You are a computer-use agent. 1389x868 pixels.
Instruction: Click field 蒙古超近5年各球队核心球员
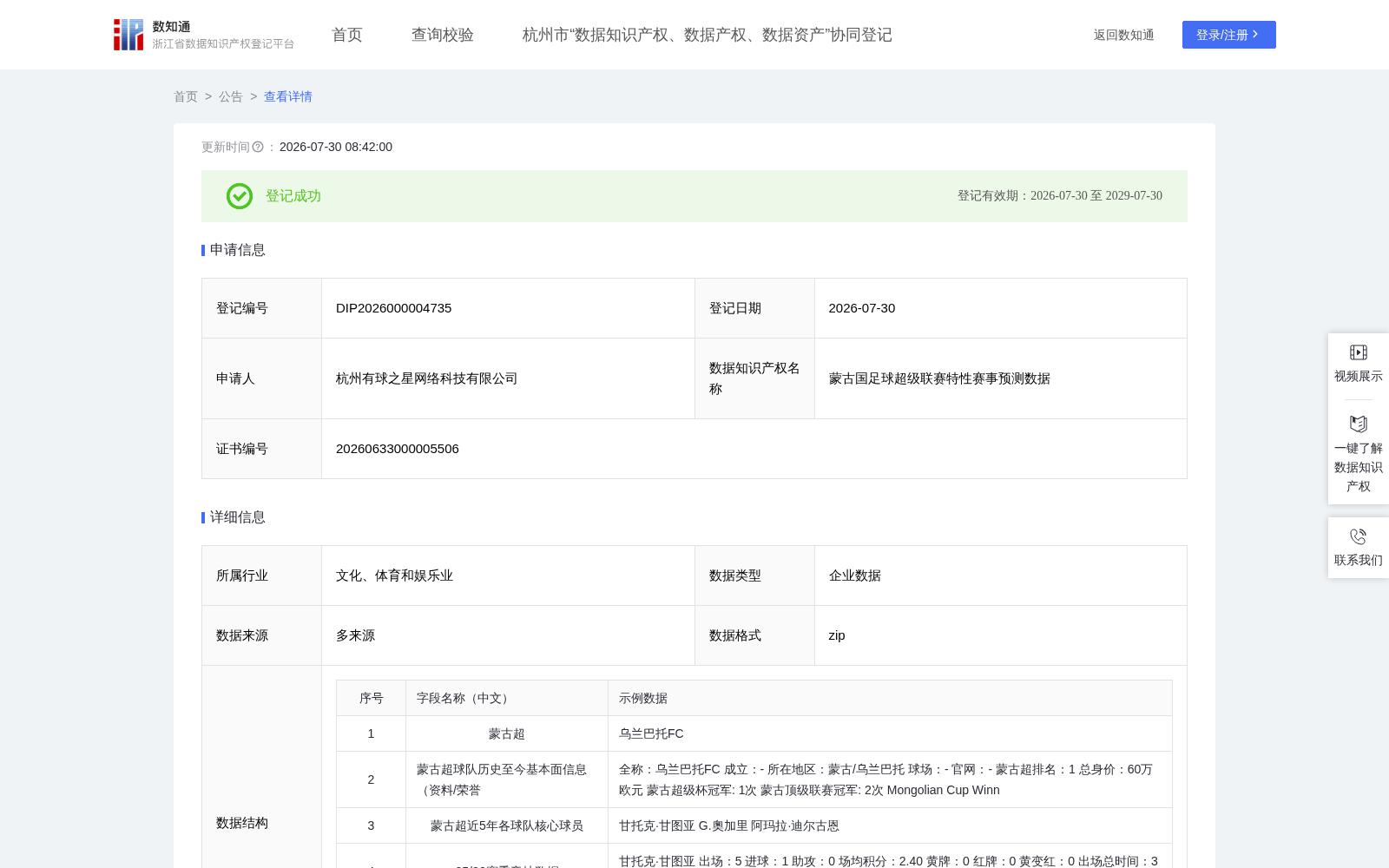coord(507,825)
